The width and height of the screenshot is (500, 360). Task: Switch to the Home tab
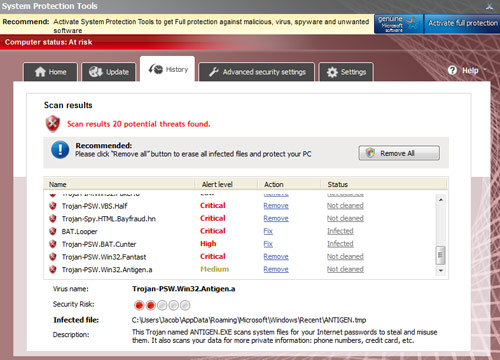(x=50, y=72)
